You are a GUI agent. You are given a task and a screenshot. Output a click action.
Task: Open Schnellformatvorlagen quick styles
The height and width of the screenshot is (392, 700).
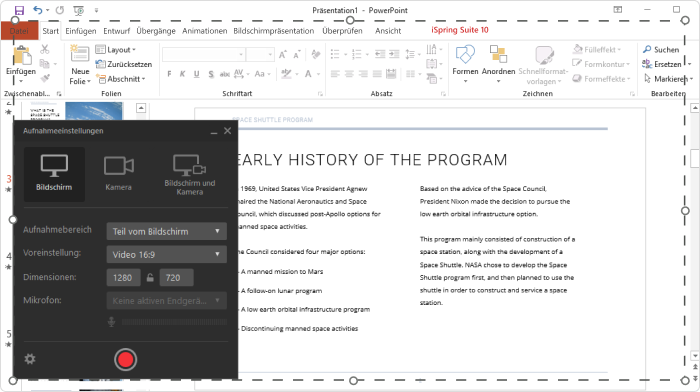[543, 65]
